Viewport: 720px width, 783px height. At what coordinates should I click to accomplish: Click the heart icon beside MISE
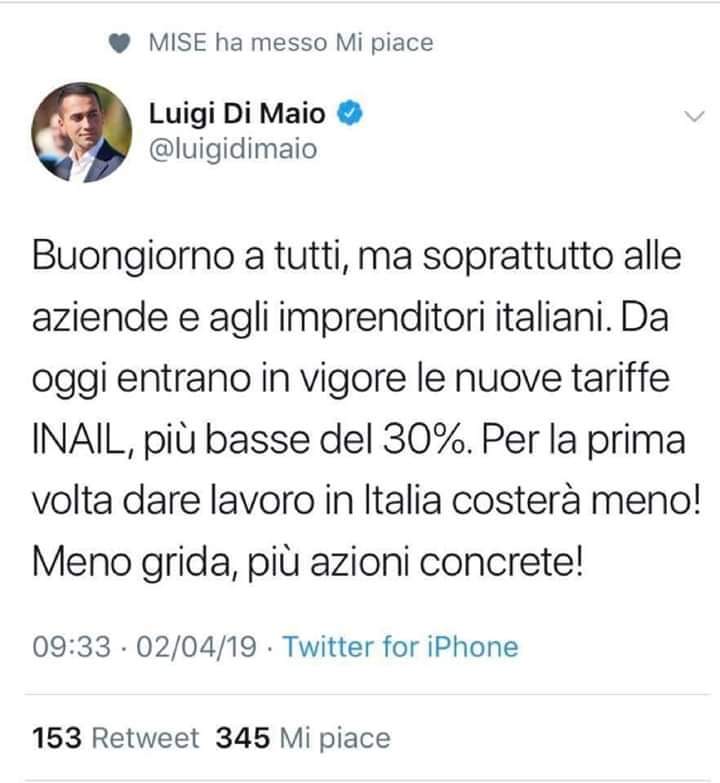pos(119,43)
